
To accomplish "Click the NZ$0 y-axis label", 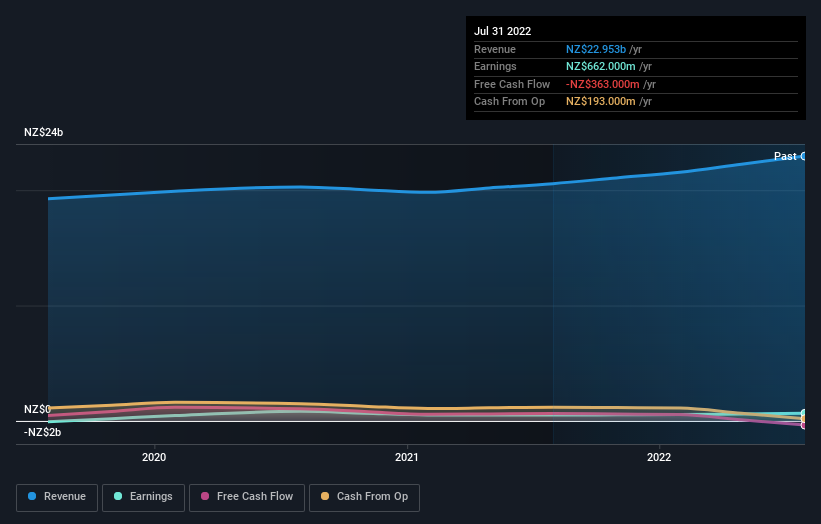I will point(37,409).
